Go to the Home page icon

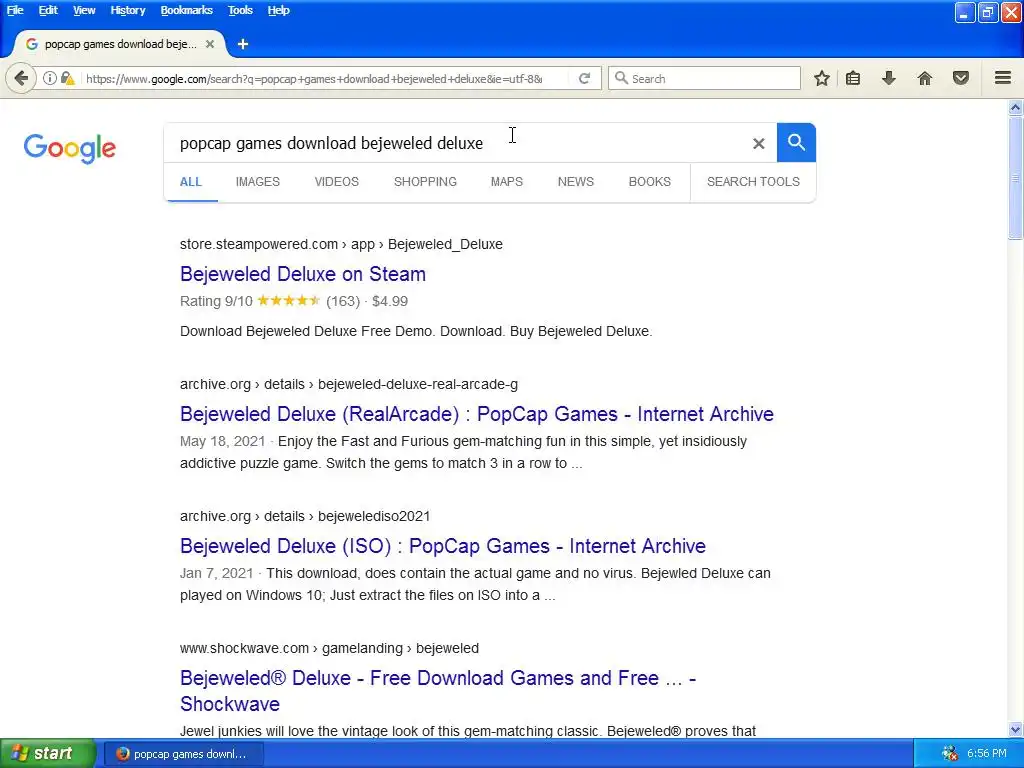click(925, 78)
